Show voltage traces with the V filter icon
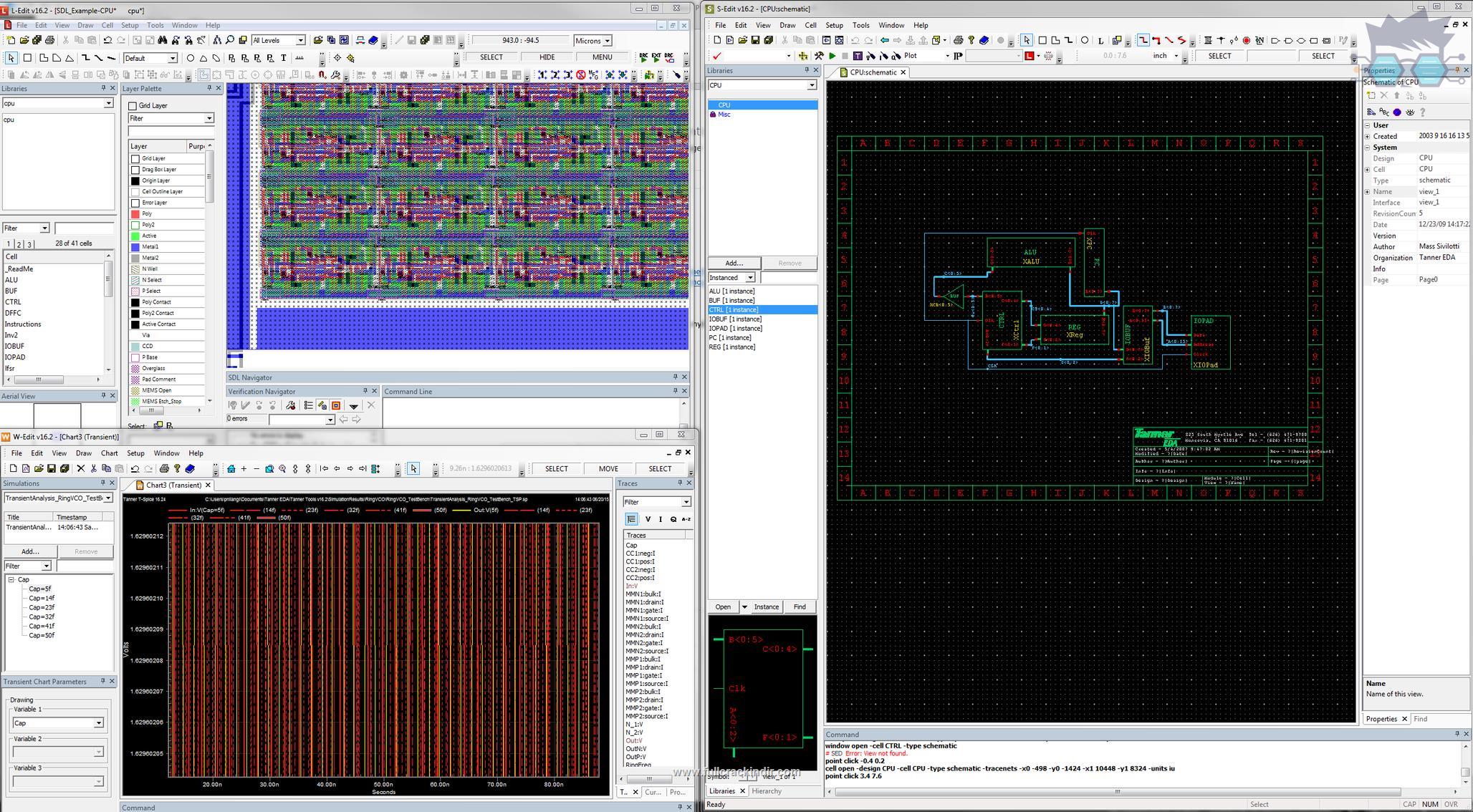The width and height of the screenshot is (1473, 812). point(648,519)
